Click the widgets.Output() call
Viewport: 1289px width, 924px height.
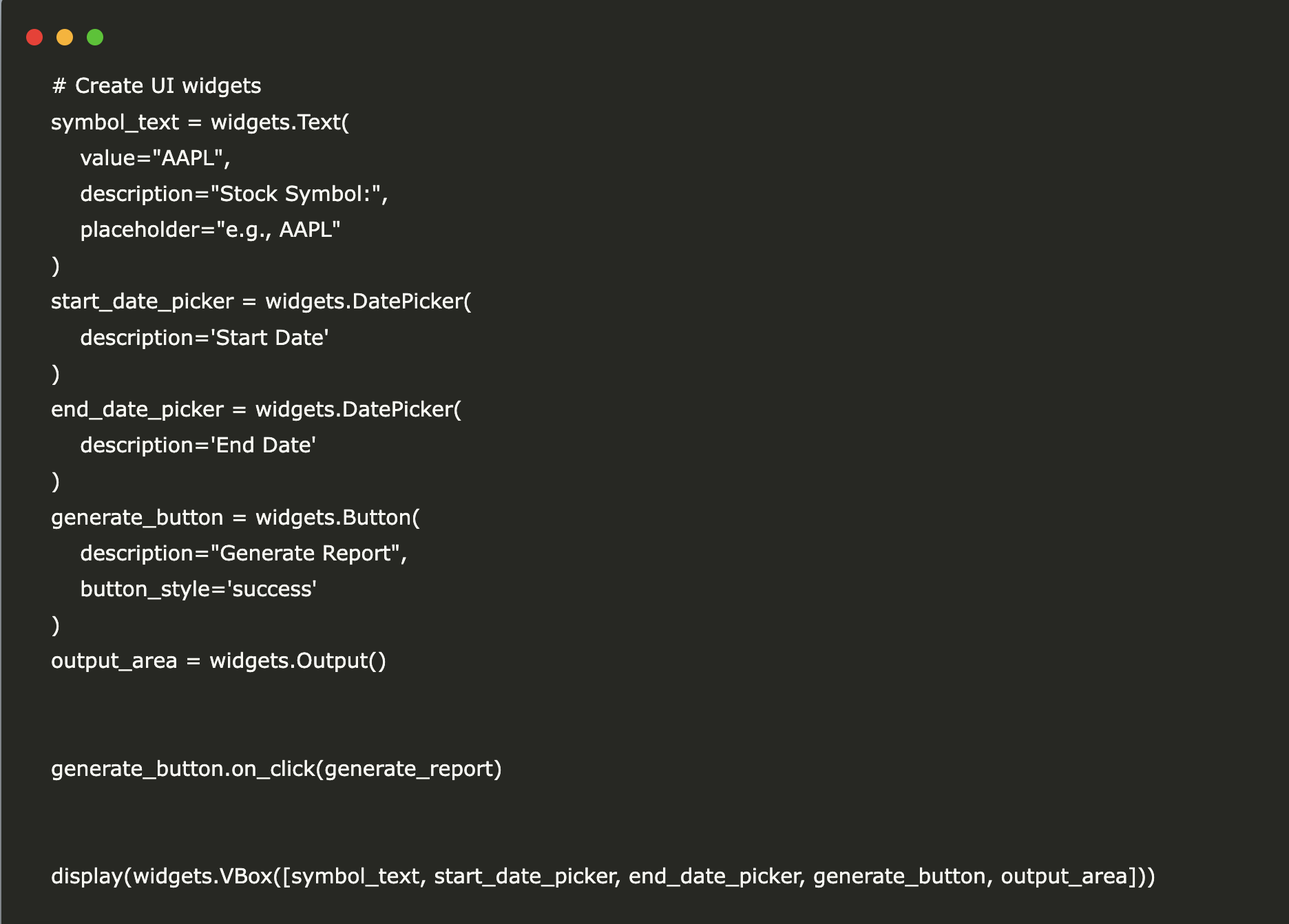pos(297,661)
